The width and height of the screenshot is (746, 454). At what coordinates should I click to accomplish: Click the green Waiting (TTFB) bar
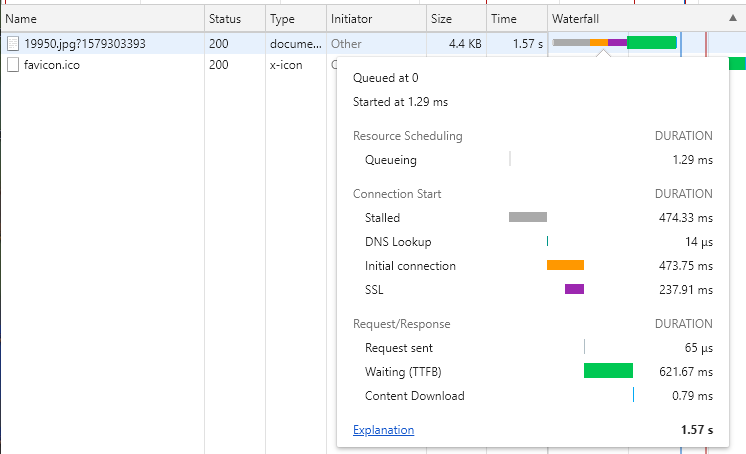(608, 371)
